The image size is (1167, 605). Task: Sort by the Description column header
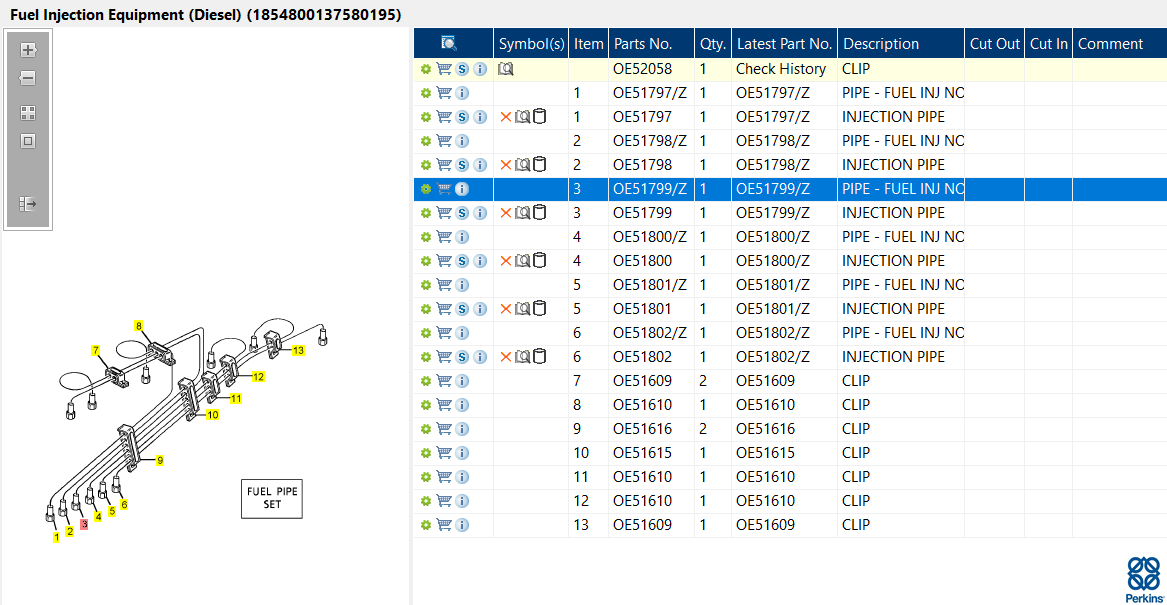[901, 44]
